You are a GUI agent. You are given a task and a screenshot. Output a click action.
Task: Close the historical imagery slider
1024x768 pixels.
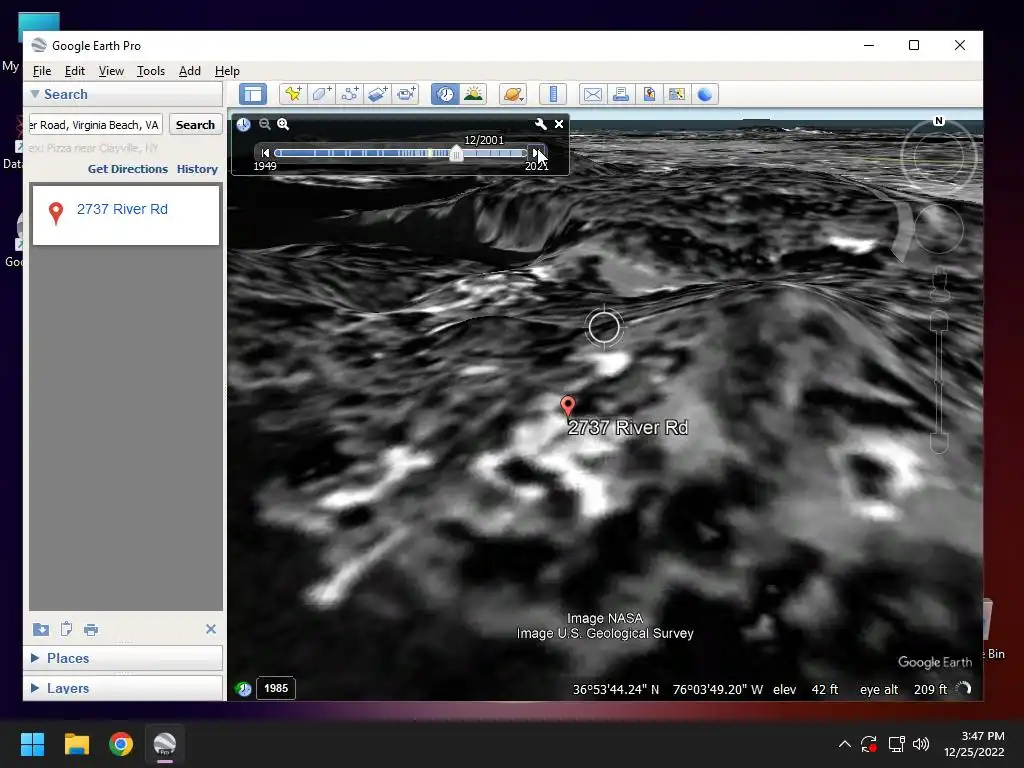pyautogui.click(x=559, y=124)
